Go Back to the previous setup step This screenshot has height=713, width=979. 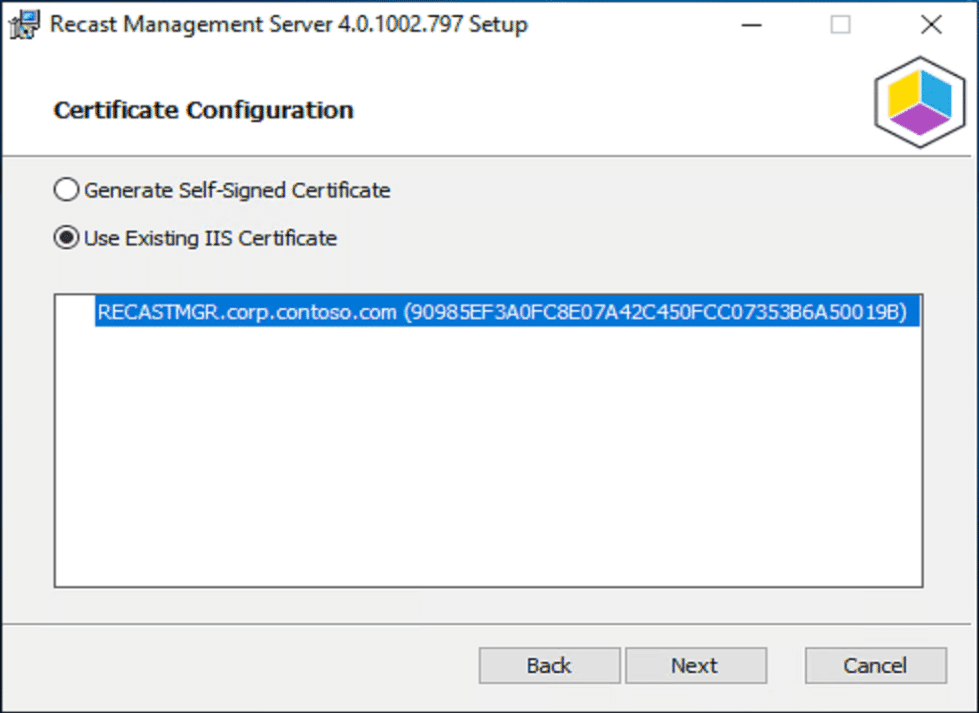[x=549, y=666]
